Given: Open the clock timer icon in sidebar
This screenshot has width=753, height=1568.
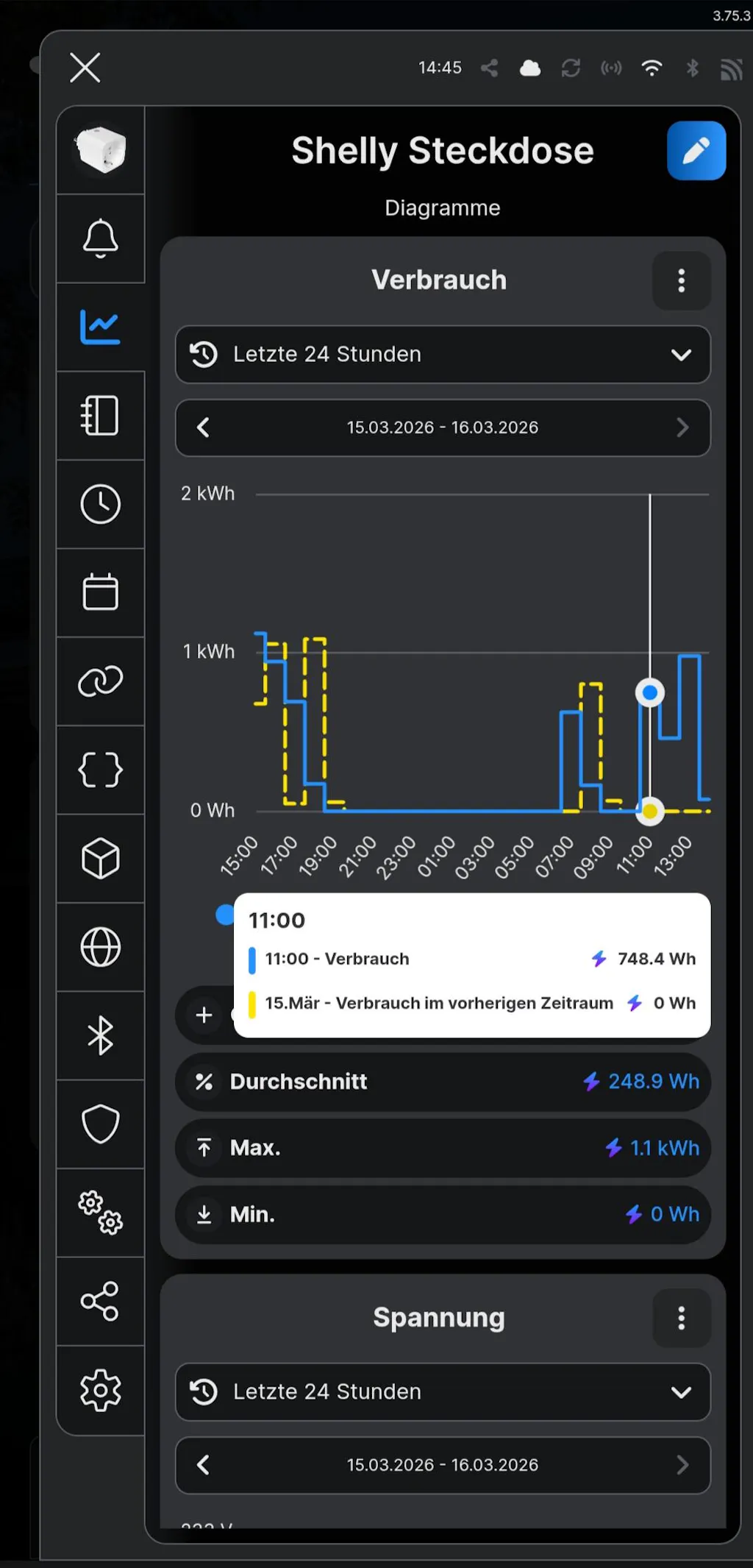Looking at the screenshot, I should [100, 505].
